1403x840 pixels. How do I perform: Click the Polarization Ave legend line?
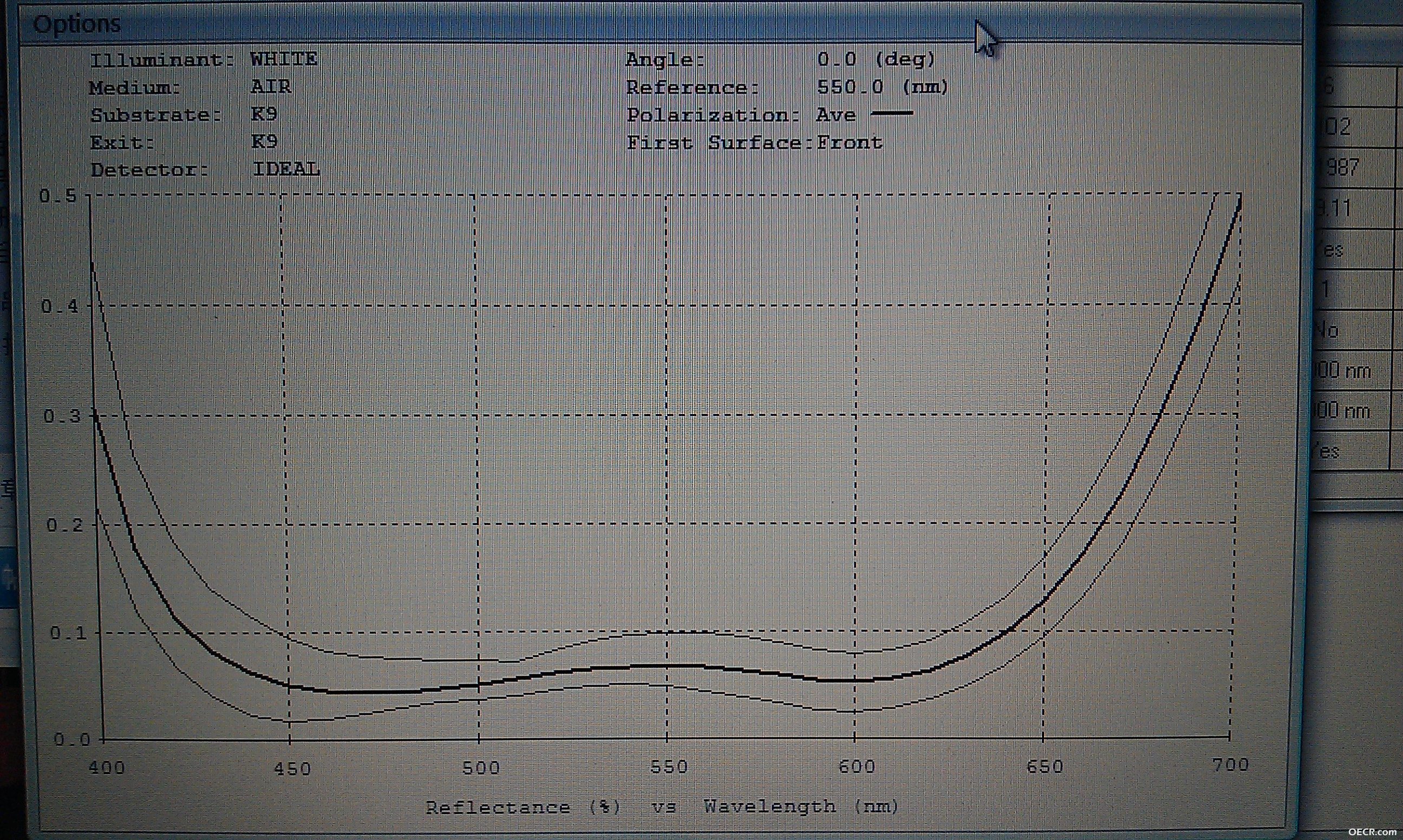pos(892,113)
